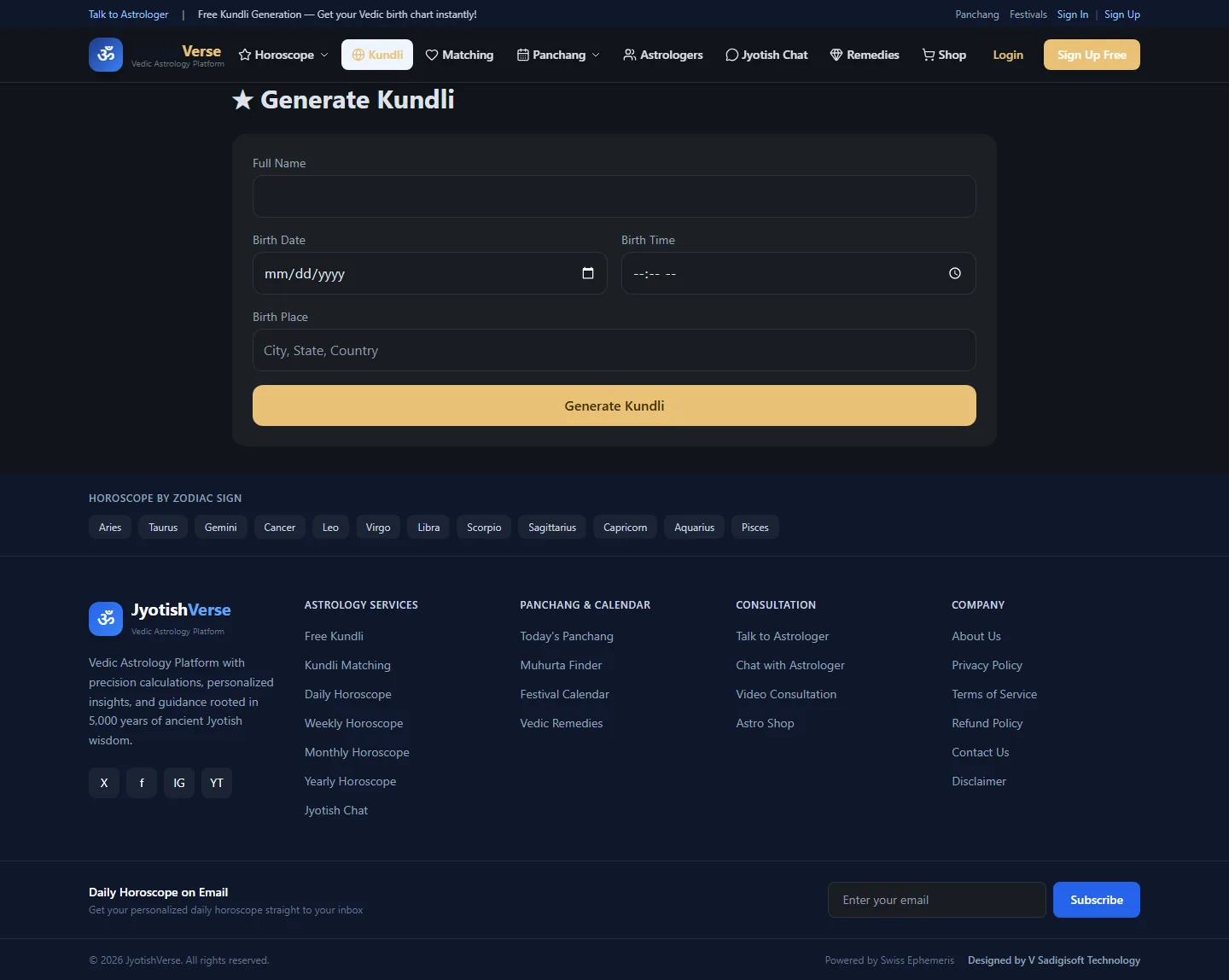Click the Login link in navbar
Viewport: 1229px width, 980px height.
pyautogui.click(x=1008, y=55)
